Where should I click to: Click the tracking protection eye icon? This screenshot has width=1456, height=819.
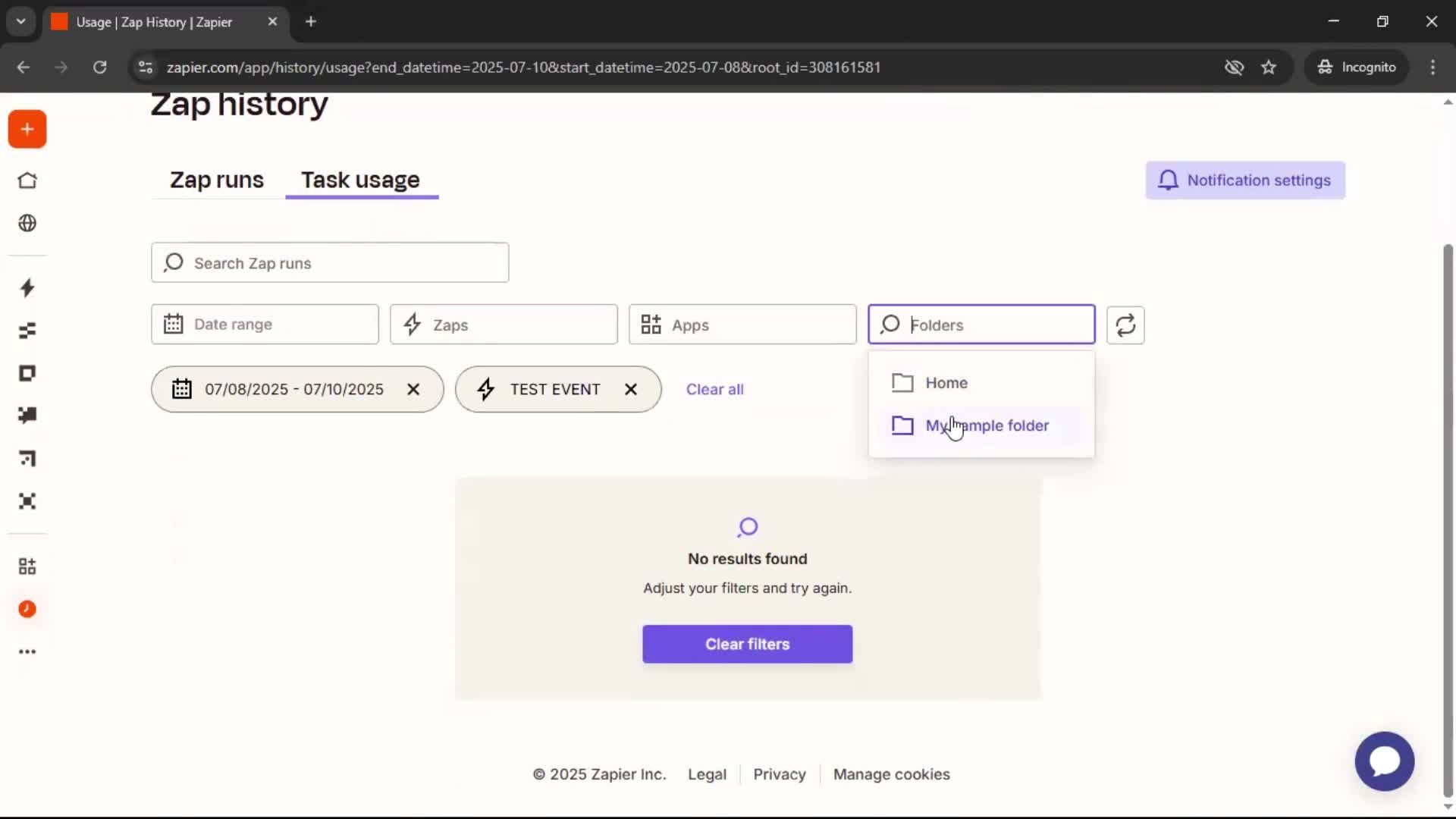coord(1234,67)
